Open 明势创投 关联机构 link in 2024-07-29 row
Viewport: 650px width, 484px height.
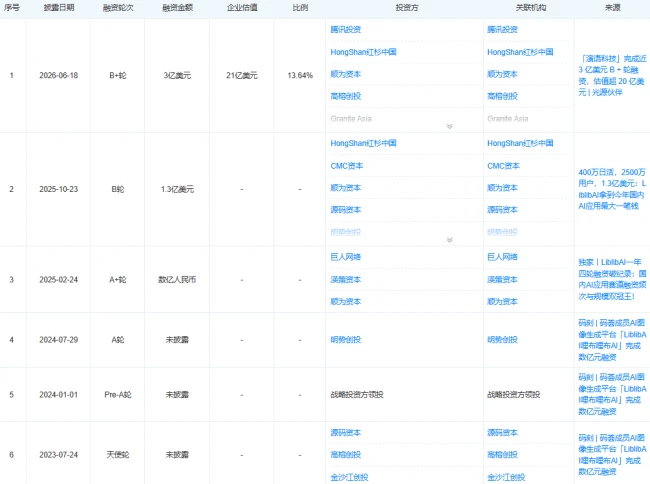coord(502,340)
